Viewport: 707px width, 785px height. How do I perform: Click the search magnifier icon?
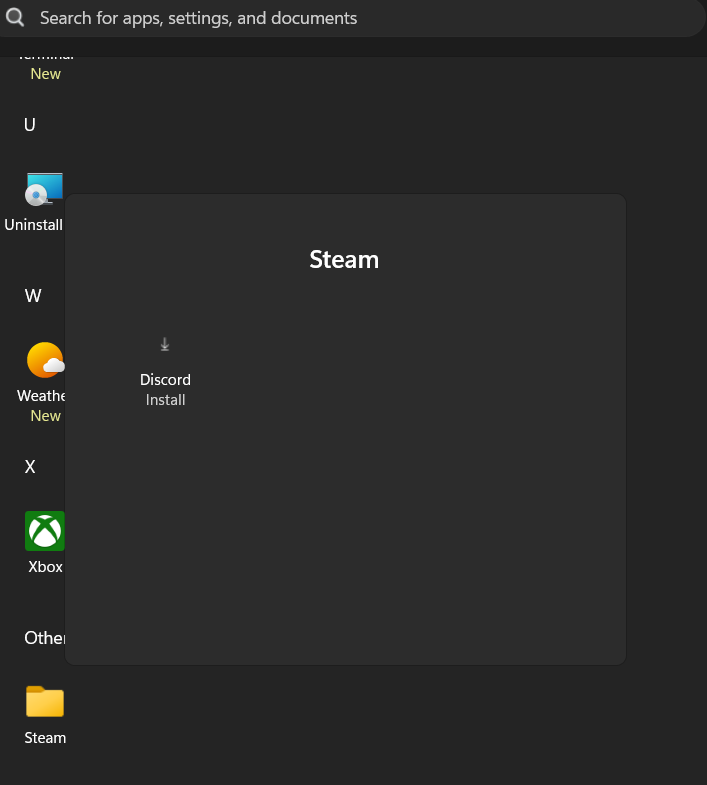coord(15,18)
